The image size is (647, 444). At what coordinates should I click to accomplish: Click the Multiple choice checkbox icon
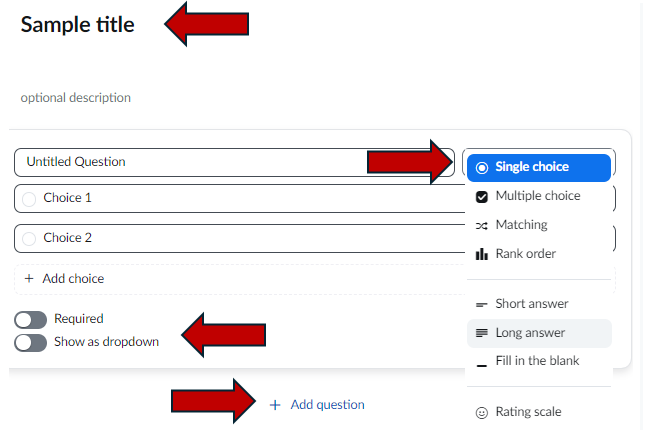point(482,197)
